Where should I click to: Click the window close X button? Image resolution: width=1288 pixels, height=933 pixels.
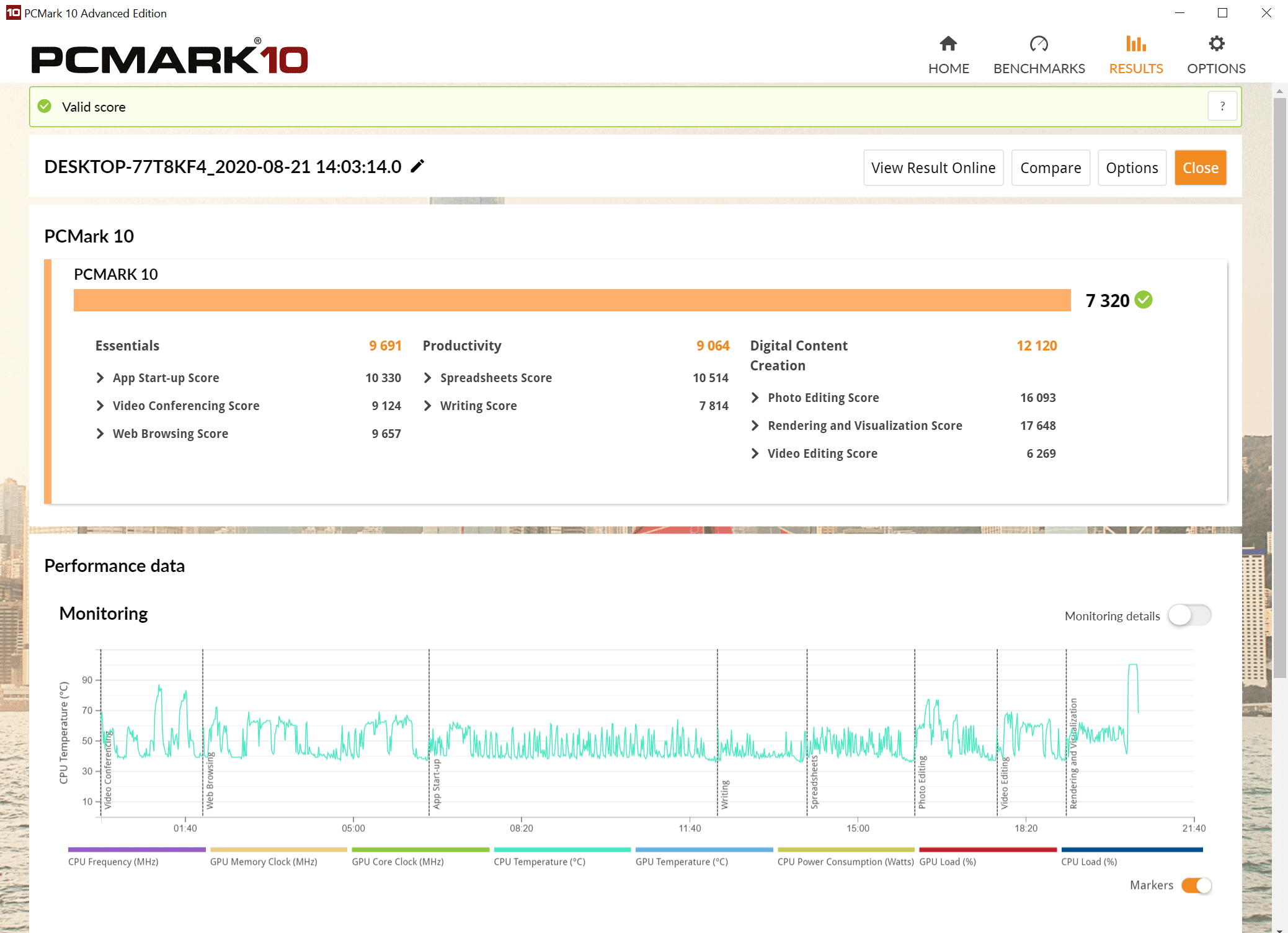(x=1266, y=13)
